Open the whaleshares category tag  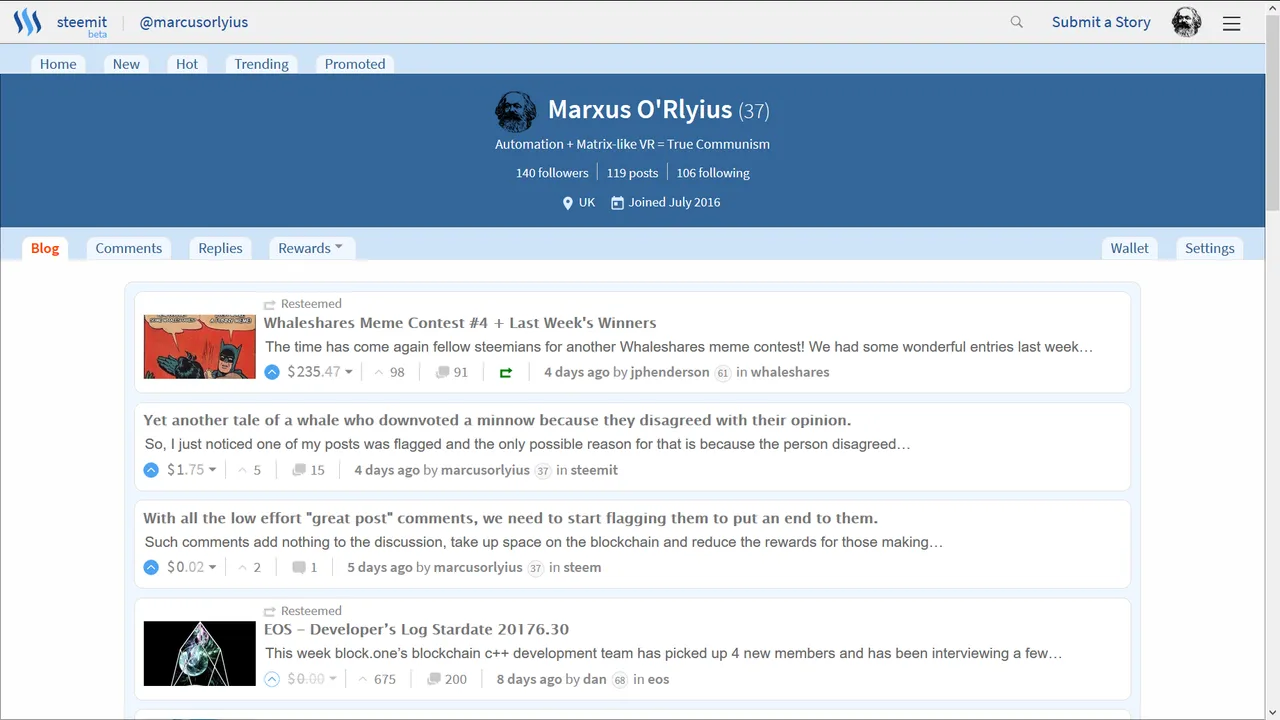[x=790, y=372]
